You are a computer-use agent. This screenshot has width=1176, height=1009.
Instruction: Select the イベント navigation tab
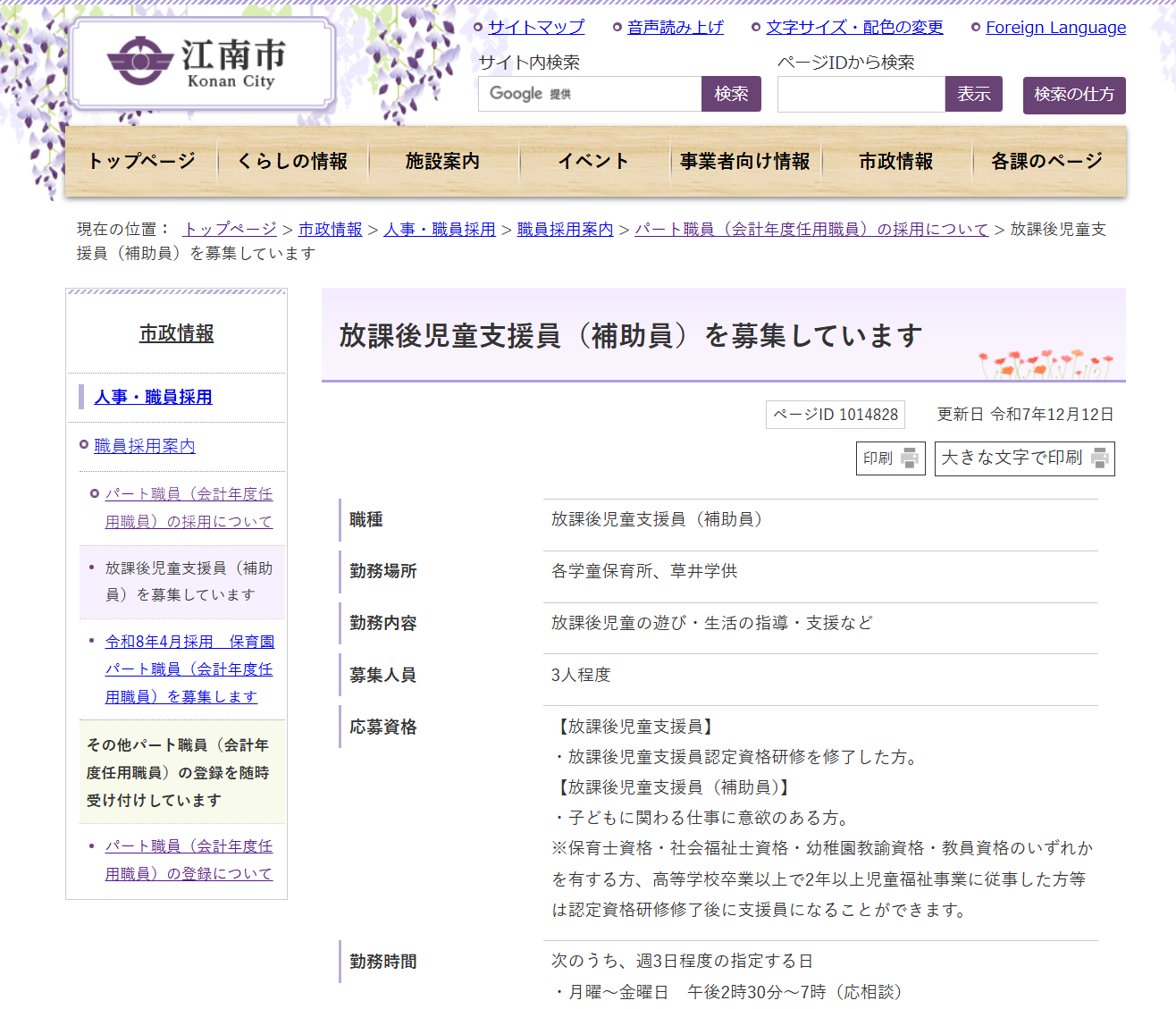click(x=593, y=161)
